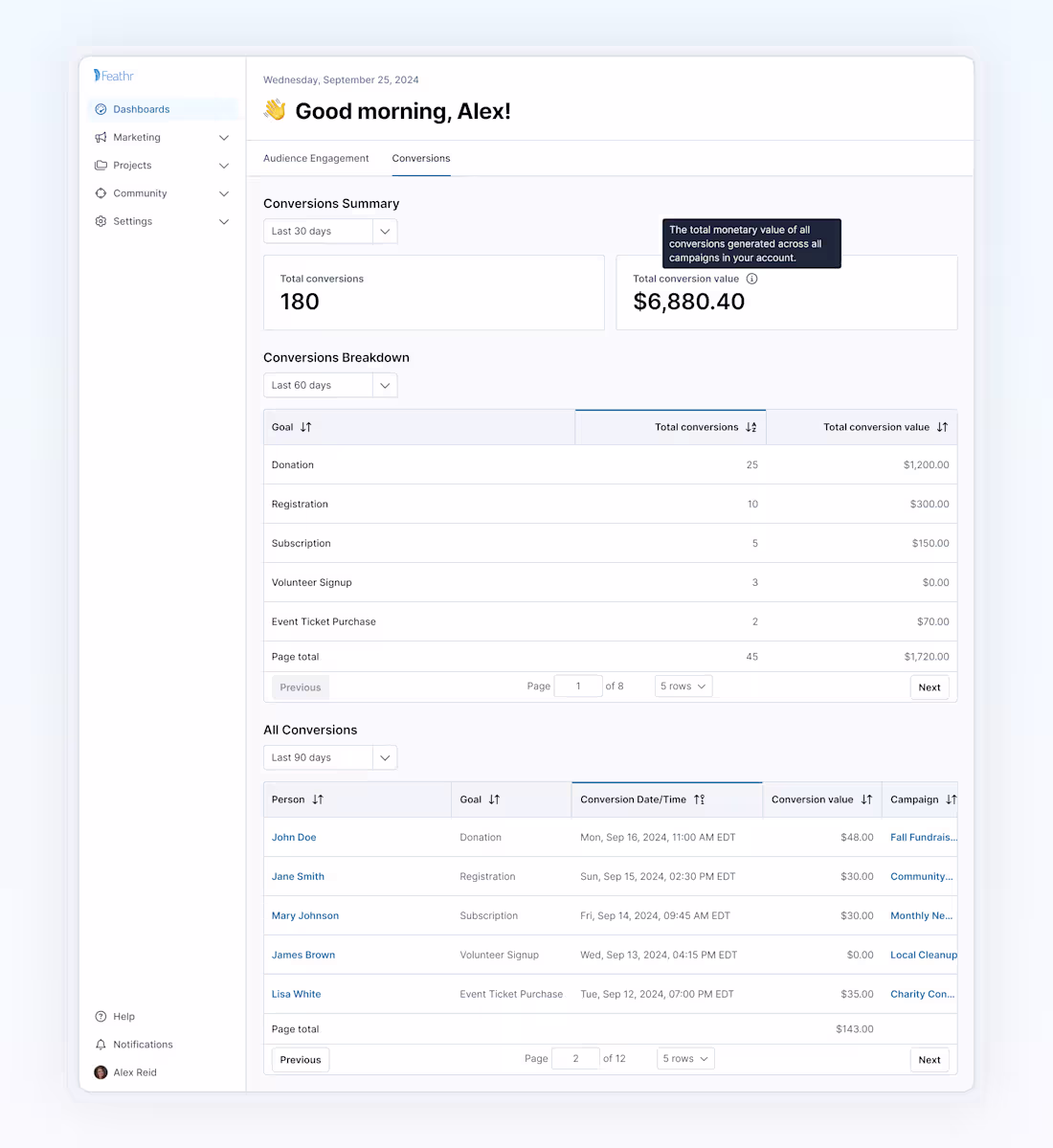Click the Marketing megaphone icon
This screenshot has height=1148, width=1053.
(x=101, y=137)
